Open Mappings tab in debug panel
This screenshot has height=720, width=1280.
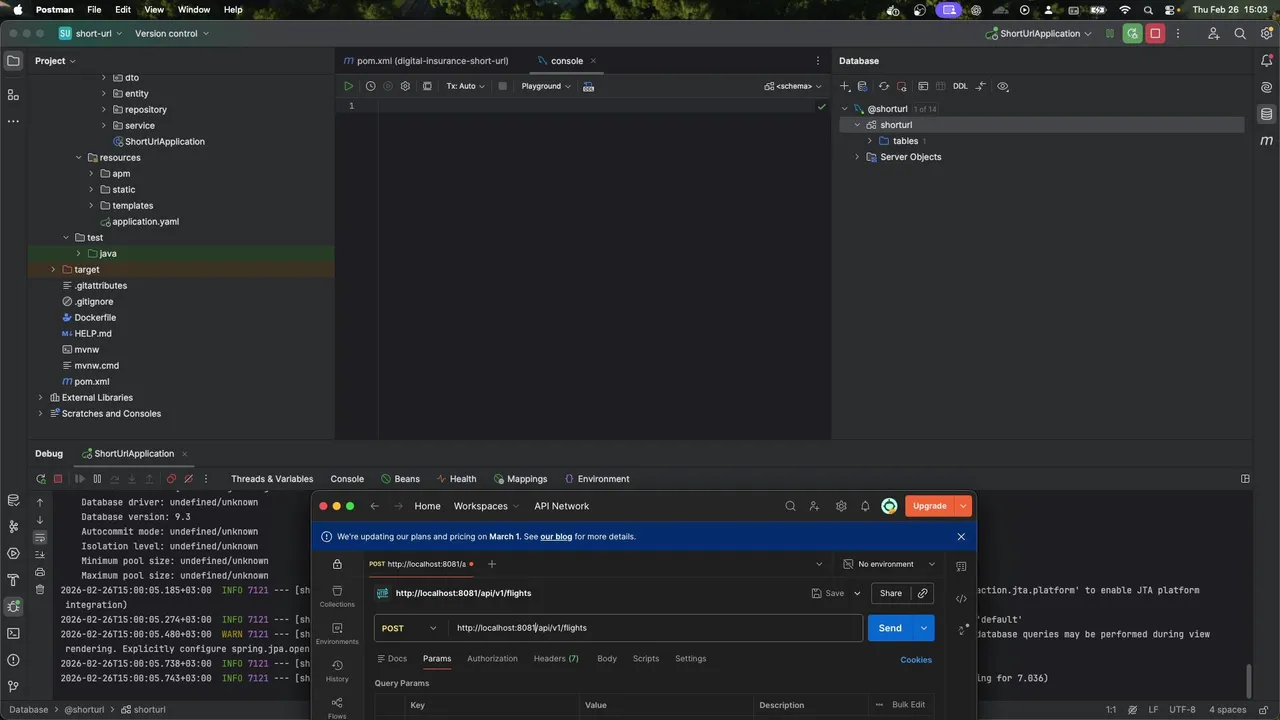click(519, 479)
